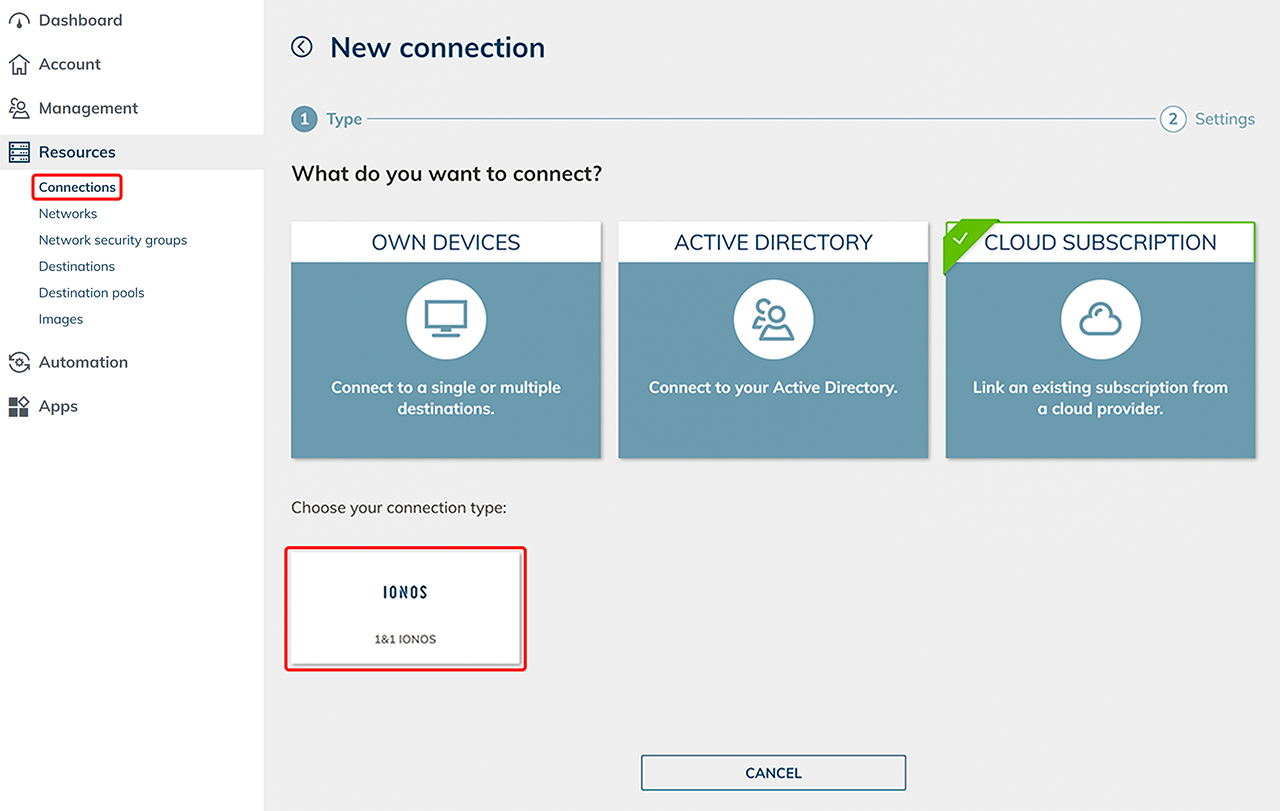Click the Apps grid icon
Screen dimensions: 1280x811
tap(19, 406)
